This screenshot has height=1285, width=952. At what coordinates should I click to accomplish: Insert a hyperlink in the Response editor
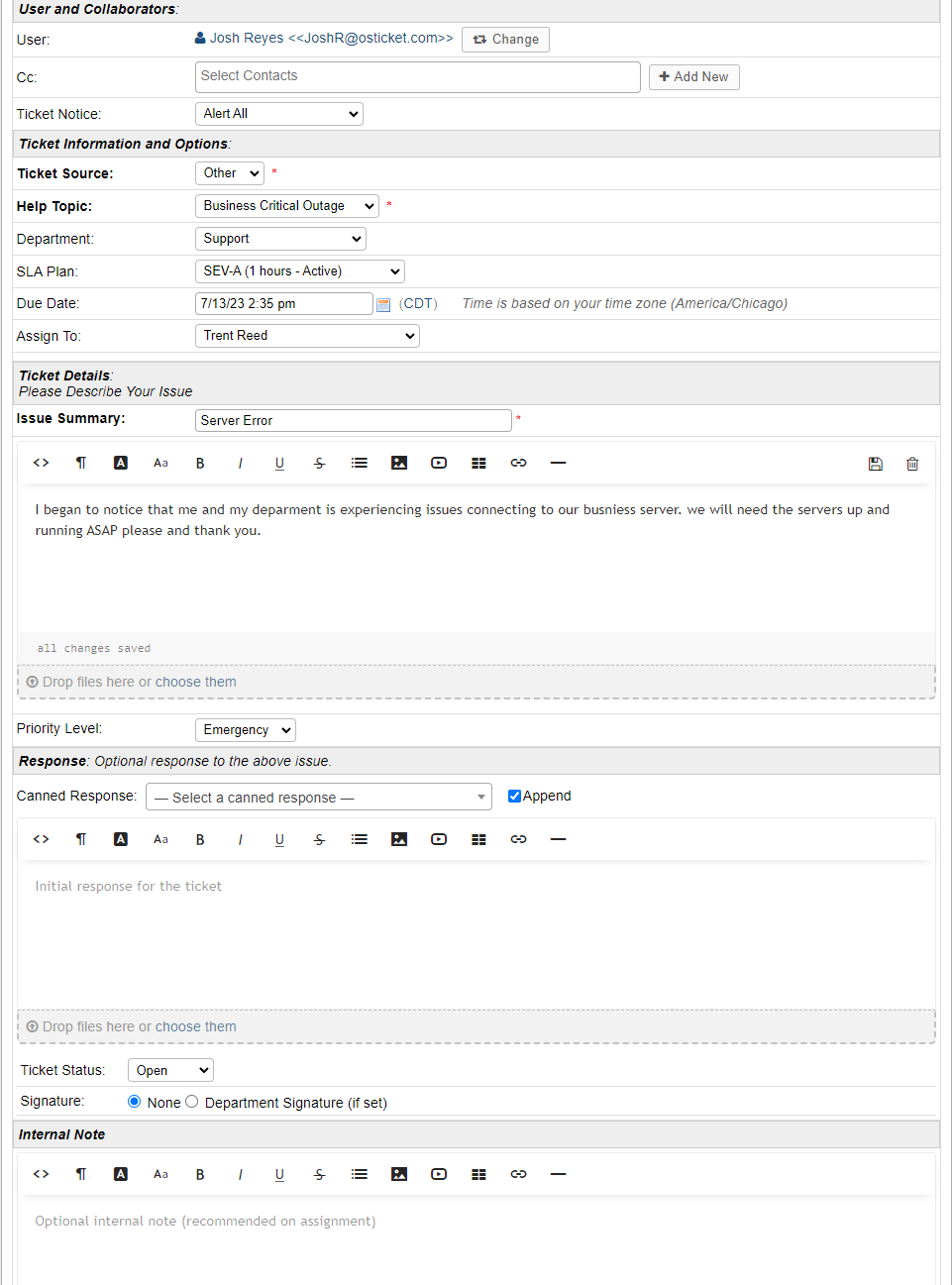pyautogui.click(x=518, y=838)
